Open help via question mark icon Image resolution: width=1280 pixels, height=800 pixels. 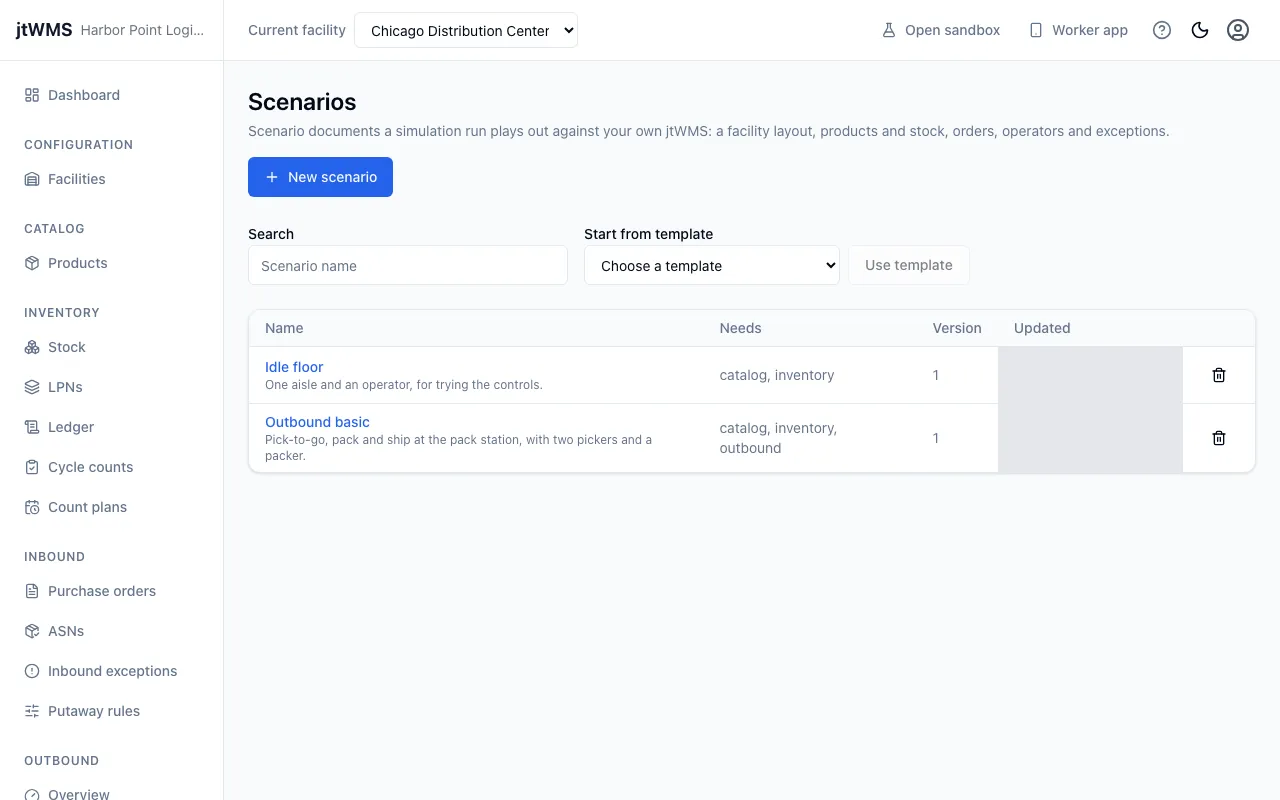point(1162,30)
